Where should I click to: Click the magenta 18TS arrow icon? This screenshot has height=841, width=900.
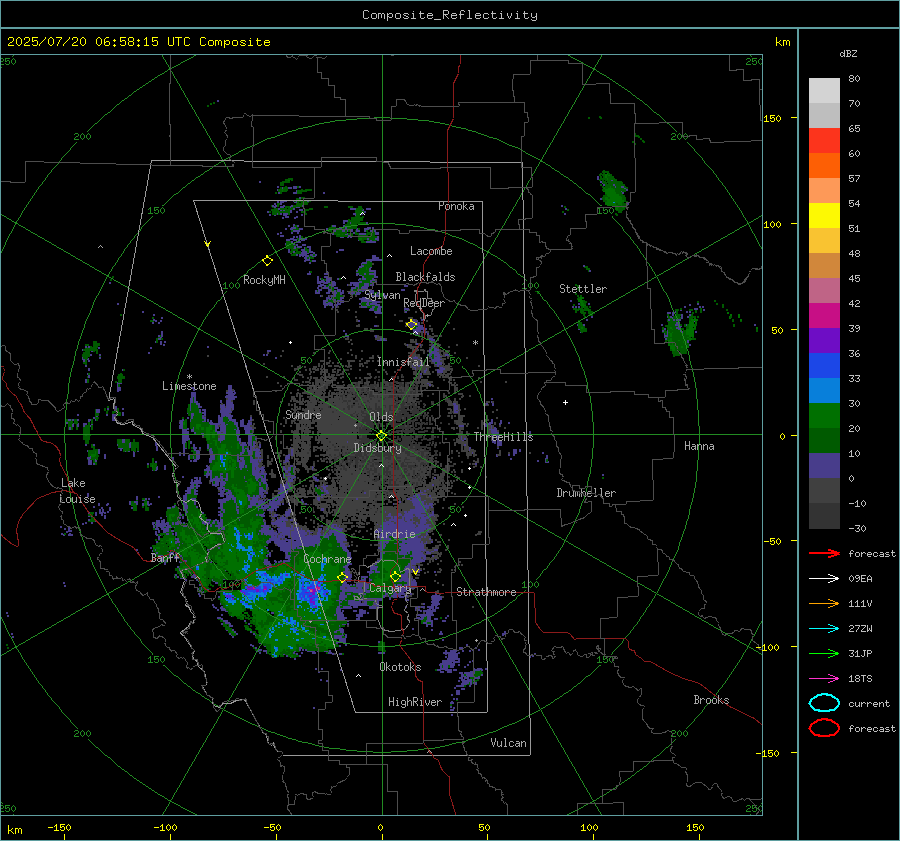[824, 679]
